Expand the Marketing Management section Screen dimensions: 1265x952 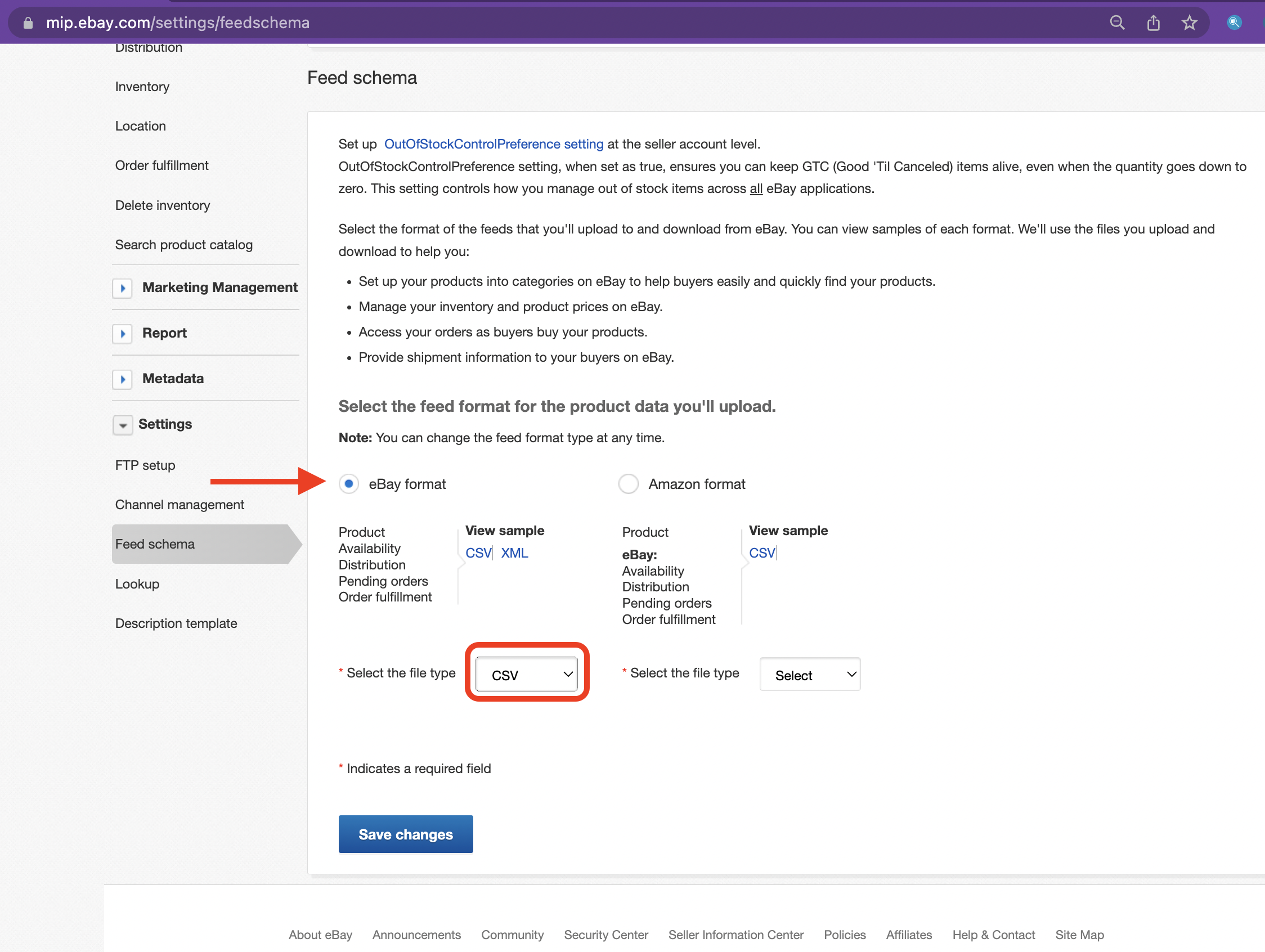pyautogui.click(x=122, y=288)
